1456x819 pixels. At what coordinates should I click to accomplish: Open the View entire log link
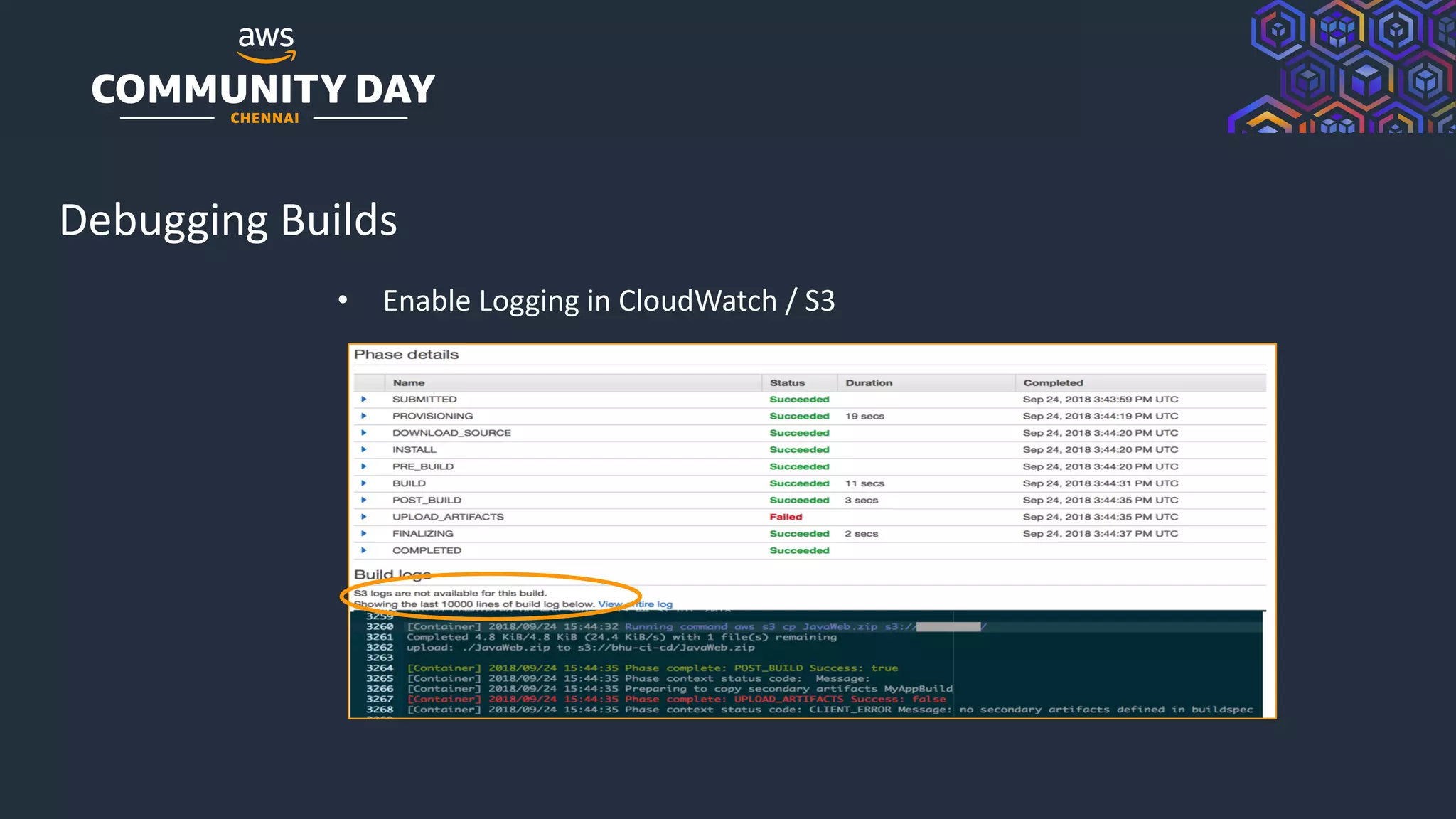635,604
